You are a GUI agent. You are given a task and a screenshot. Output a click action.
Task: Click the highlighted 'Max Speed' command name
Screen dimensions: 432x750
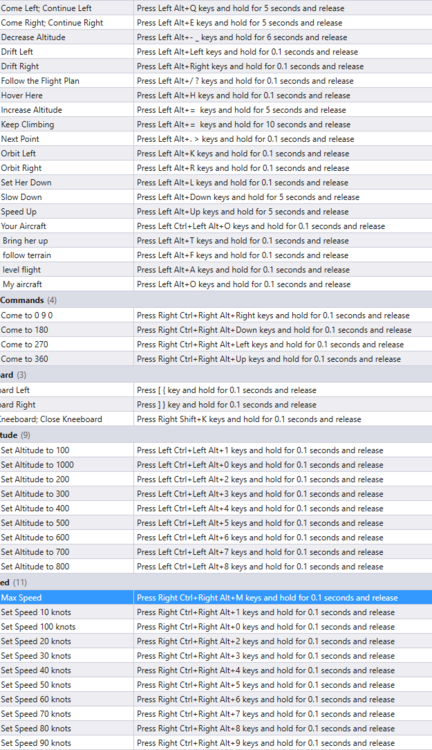tap(21, 597)
